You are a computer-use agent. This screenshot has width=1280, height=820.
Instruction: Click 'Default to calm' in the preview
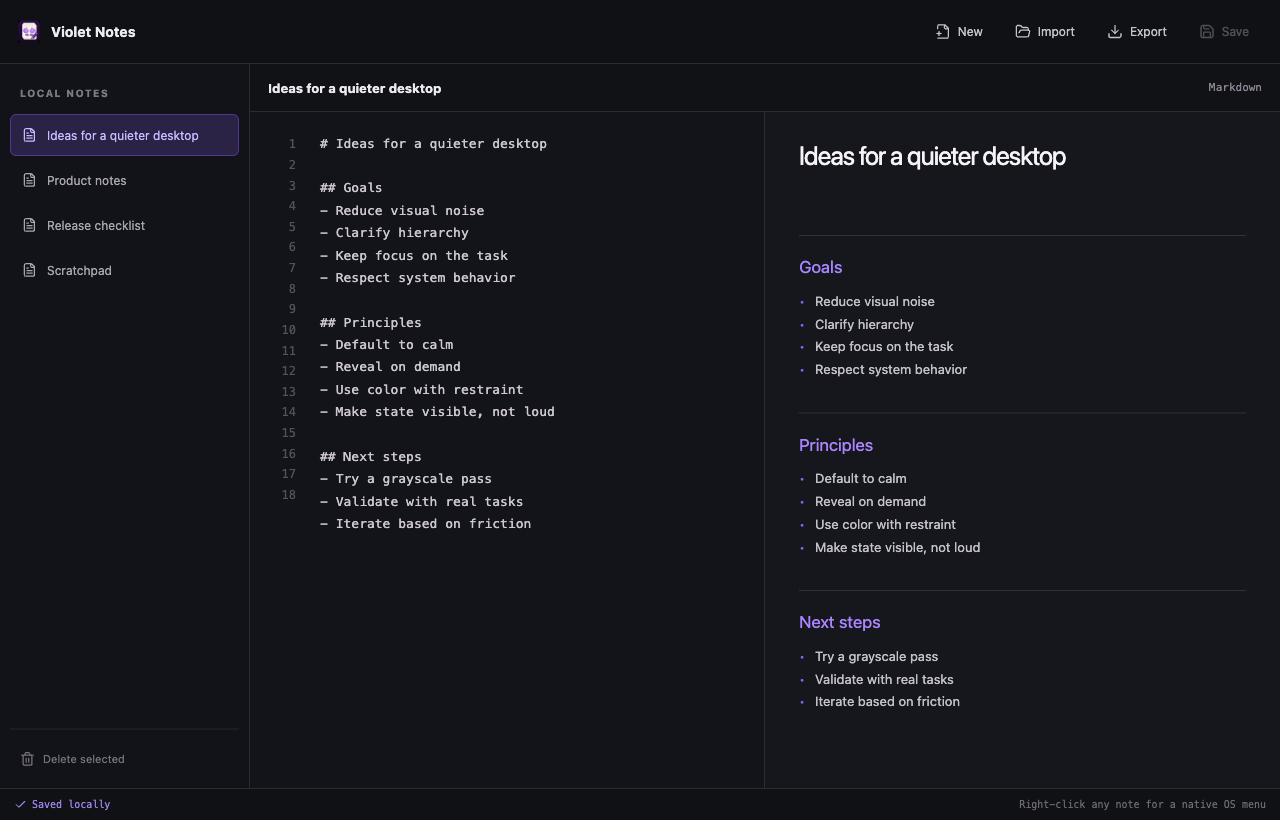click(861, 478)
